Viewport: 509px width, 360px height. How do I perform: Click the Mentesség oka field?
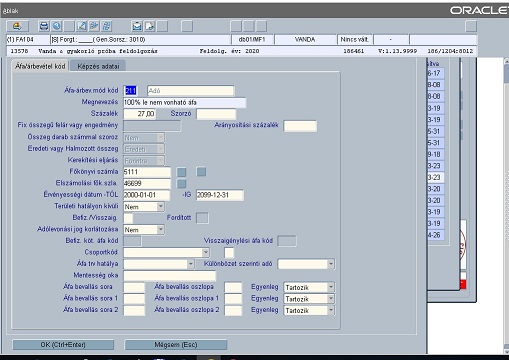click(x=170, y=276)
